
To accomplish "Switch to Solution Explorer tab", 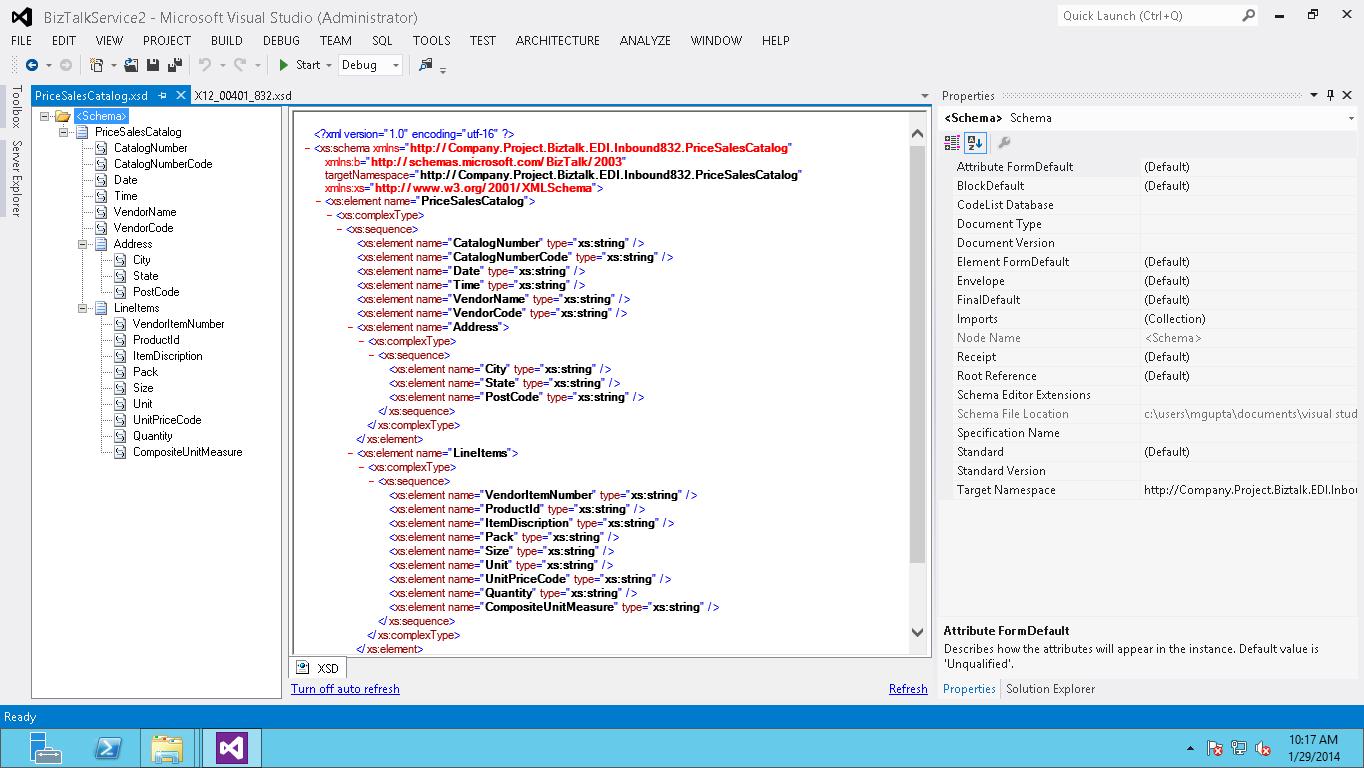I will 1050,689.
